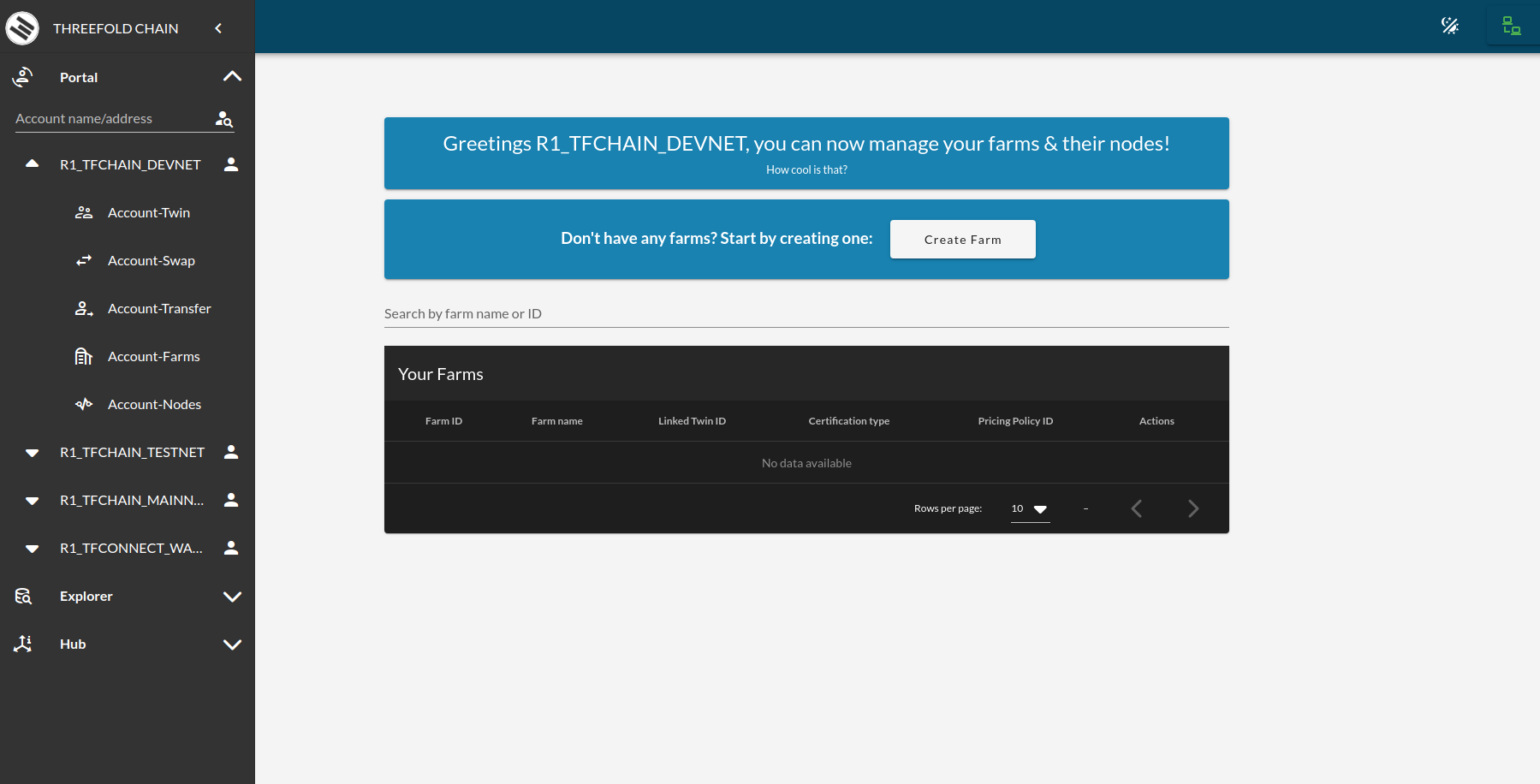Viewport: 1540px width, 784px height.
Task: Click the Account-Farms building icon
Action: (x=84, y=356)
